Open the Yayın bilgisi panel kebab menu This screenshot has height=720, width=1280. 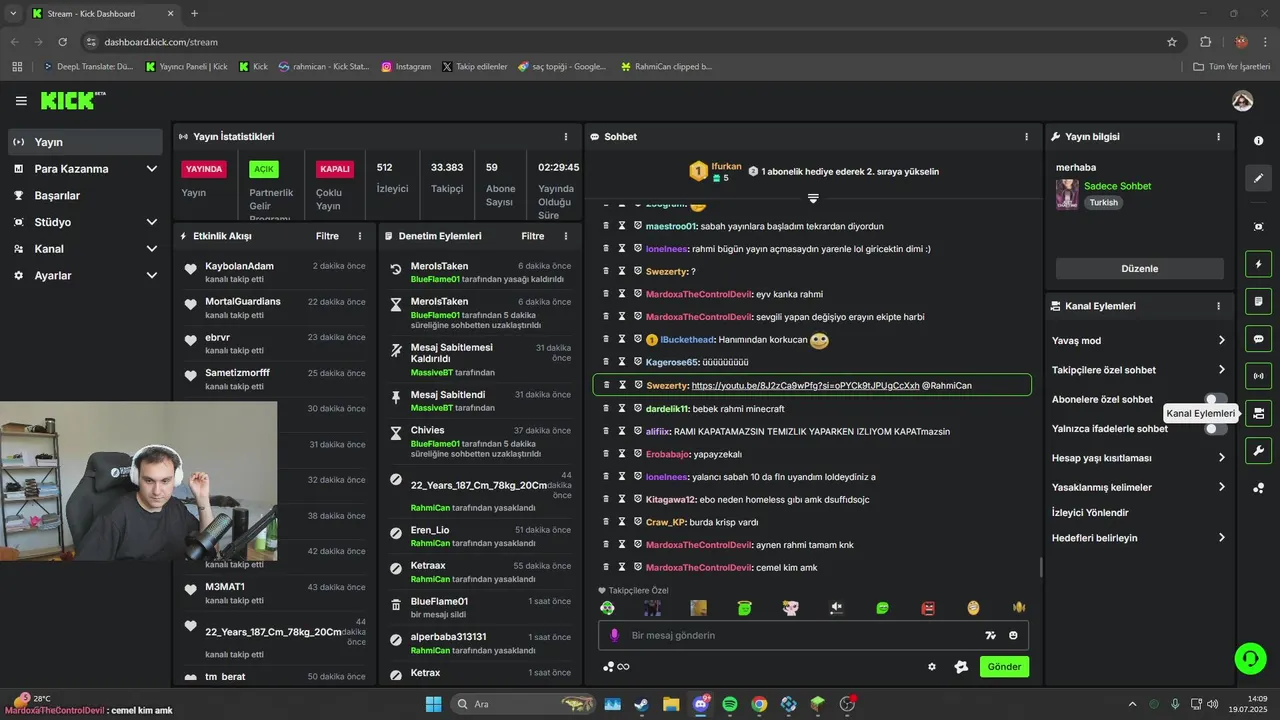pyautogui.click(x=1218, y=137)
